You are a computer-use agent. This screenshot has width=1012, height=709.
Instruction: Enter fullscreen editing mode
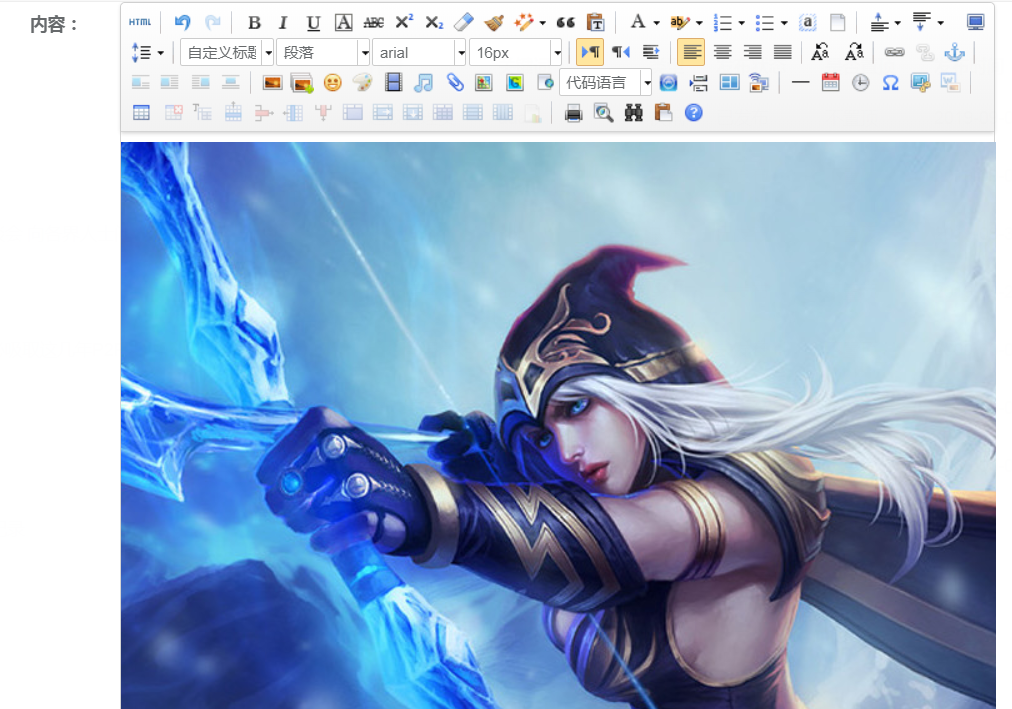click(975, 23)
